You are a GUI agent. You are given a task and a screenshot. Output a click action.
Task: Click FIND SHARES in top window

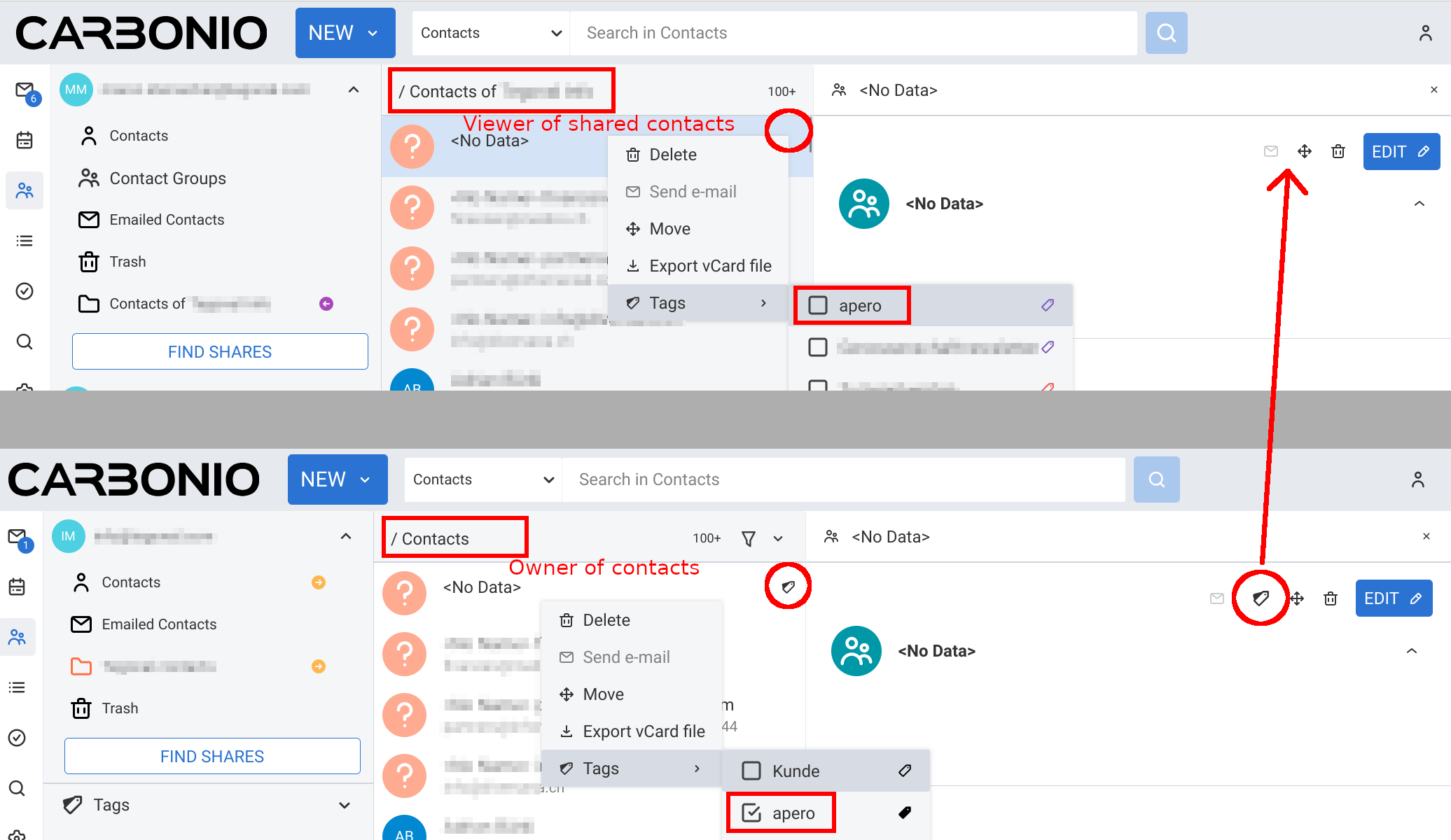point(220,352)
